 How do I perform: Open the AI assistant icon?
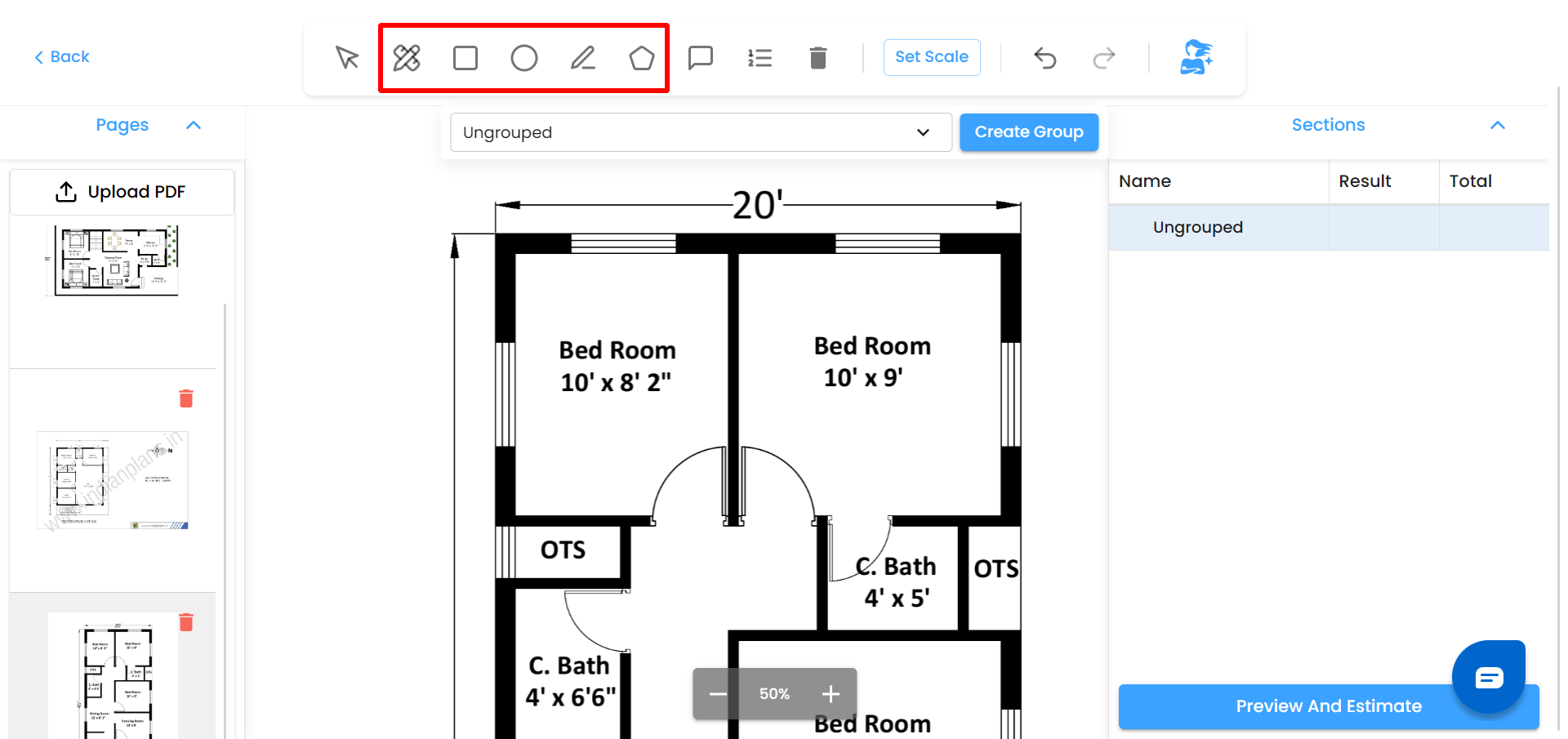1196,57
